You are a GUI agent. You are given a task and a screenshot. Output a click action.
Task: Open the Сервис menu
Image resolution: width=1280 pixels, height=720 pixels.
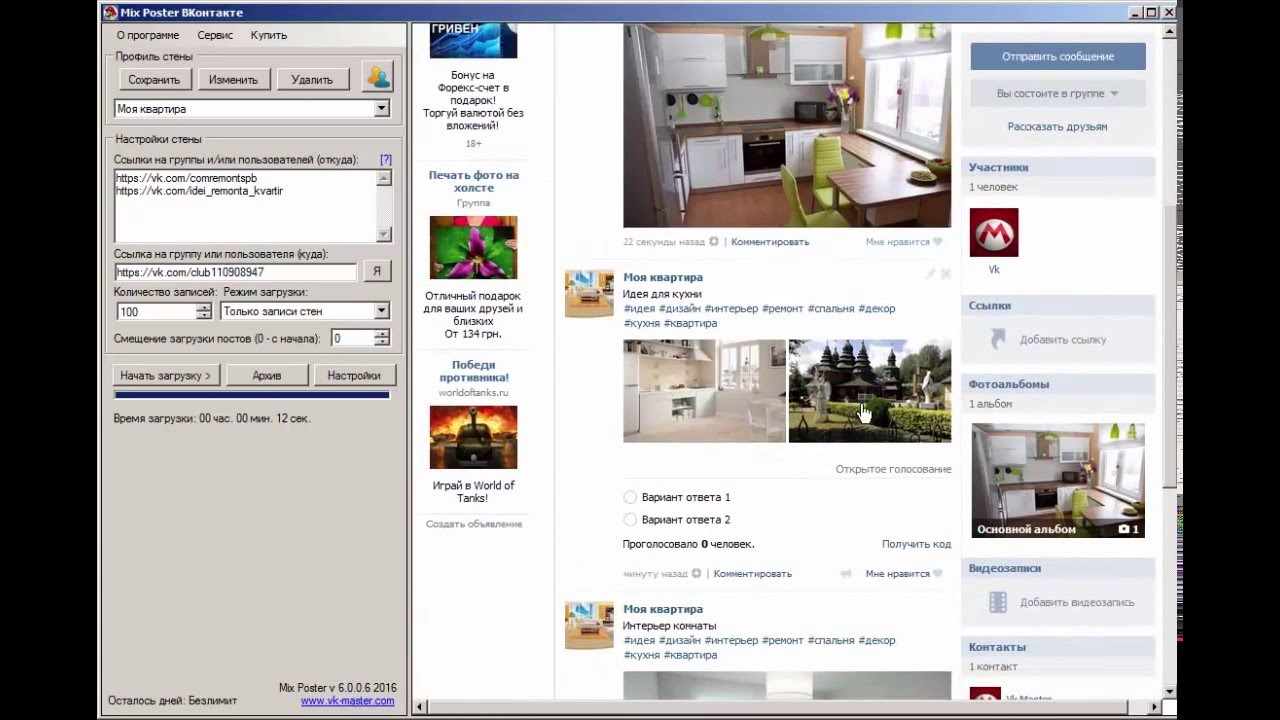click(215, 35)
